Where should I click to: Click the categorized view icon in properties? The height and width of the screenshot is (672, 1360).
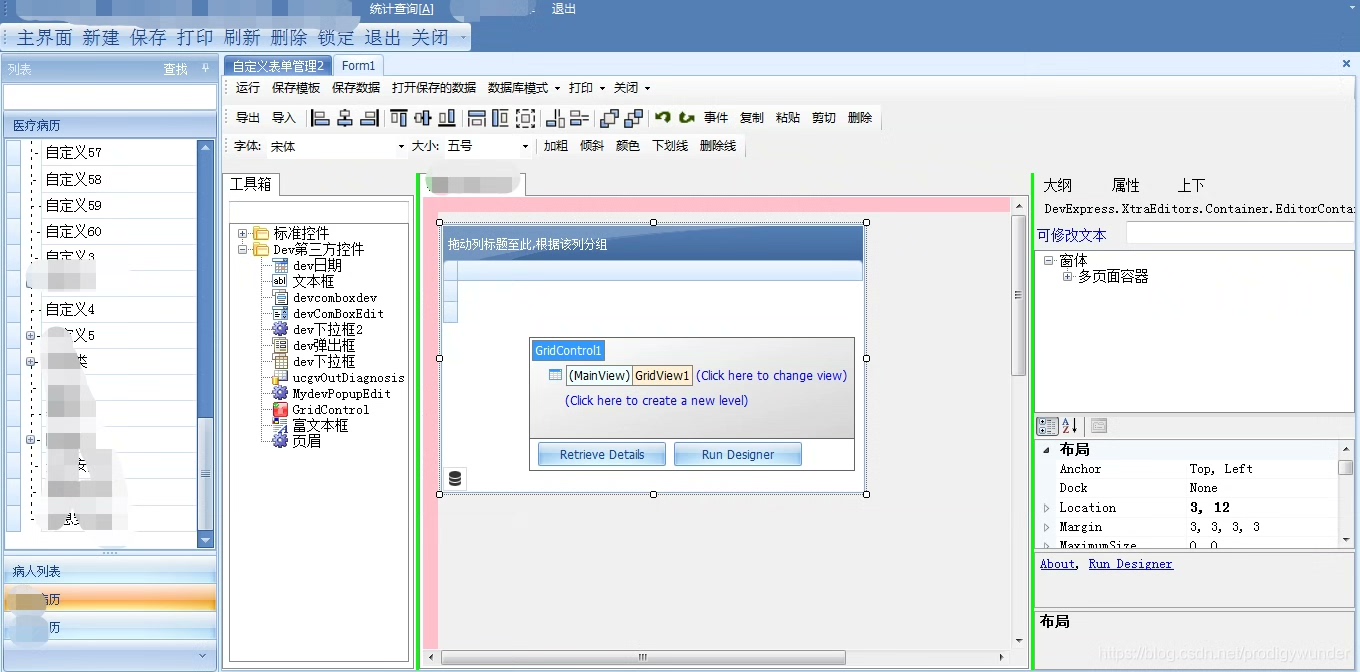pyautogui.click(x=1047, y=426)
